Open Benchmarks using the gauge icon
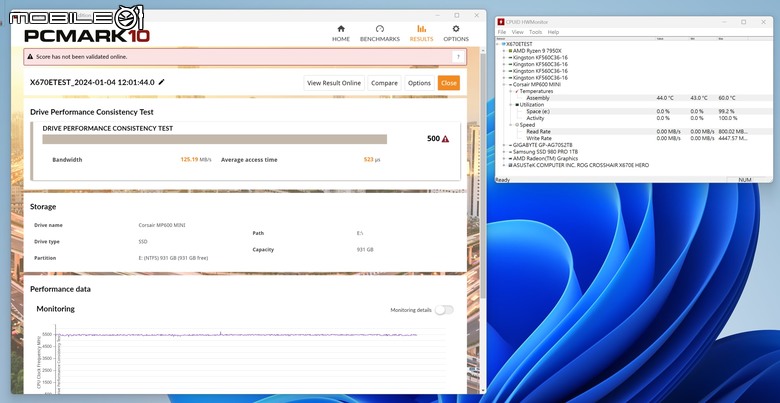Viewport: 780px width, 403px height. point(380,29)
